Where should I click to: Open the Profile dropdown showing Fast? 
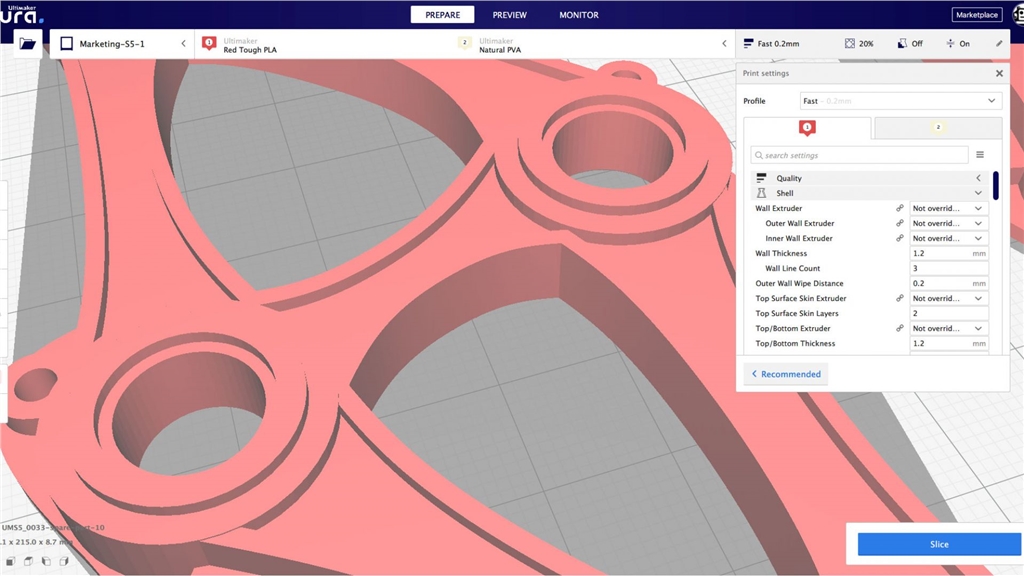pyautogui.click(x=900, y=101)
